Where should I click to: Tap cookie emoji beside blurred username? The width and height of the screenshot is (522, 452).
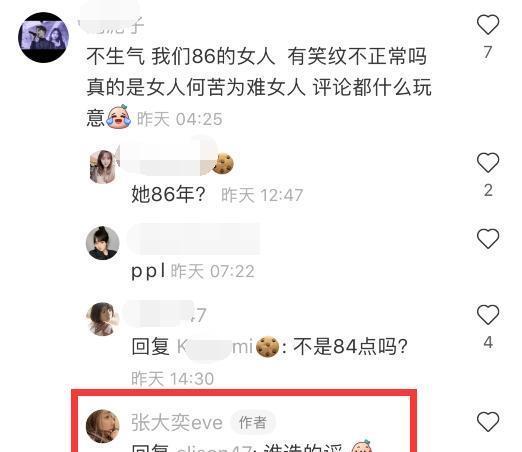tap(223, 163)
